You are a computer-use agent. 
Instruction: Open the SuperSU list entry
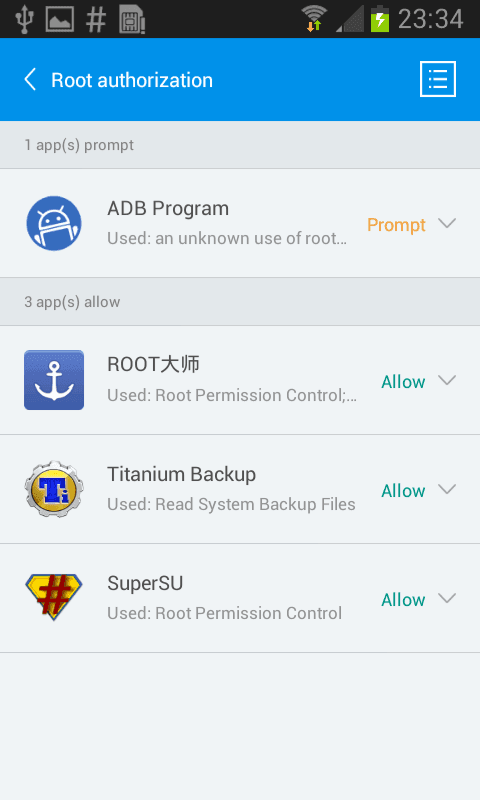[240, 598]
